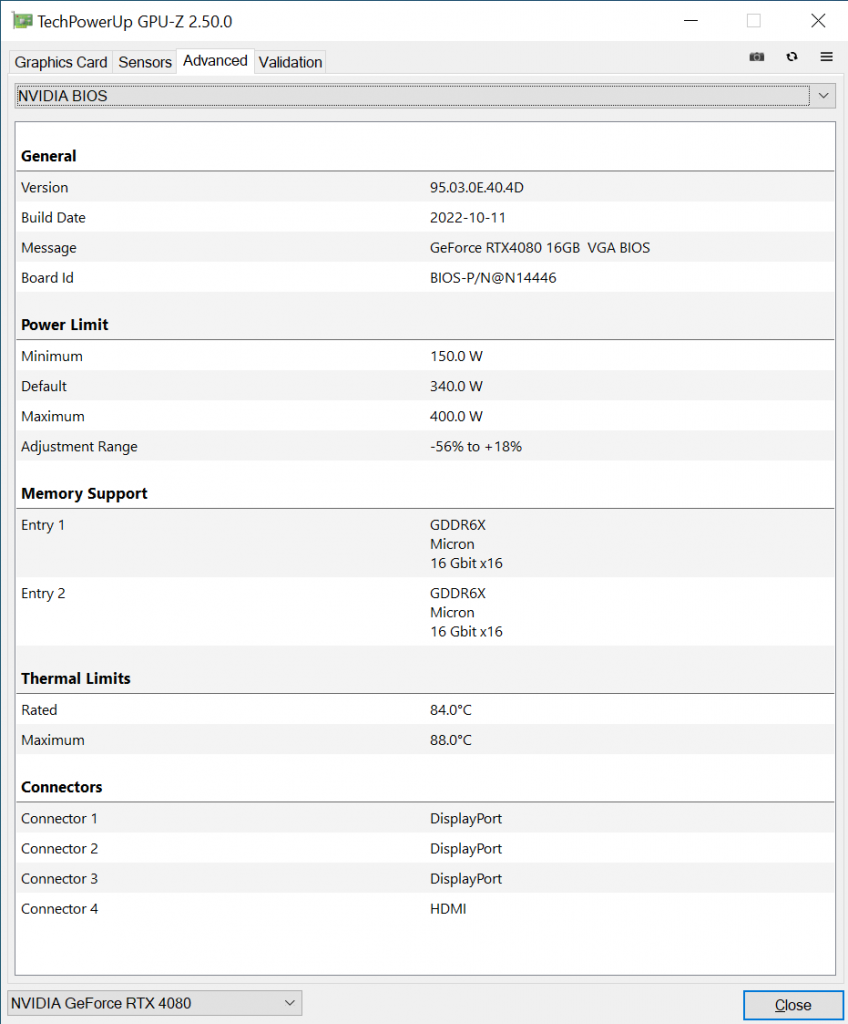Select the BIOS Version row
Viewport: 848px width, 1024px height.
coord(425,187)
